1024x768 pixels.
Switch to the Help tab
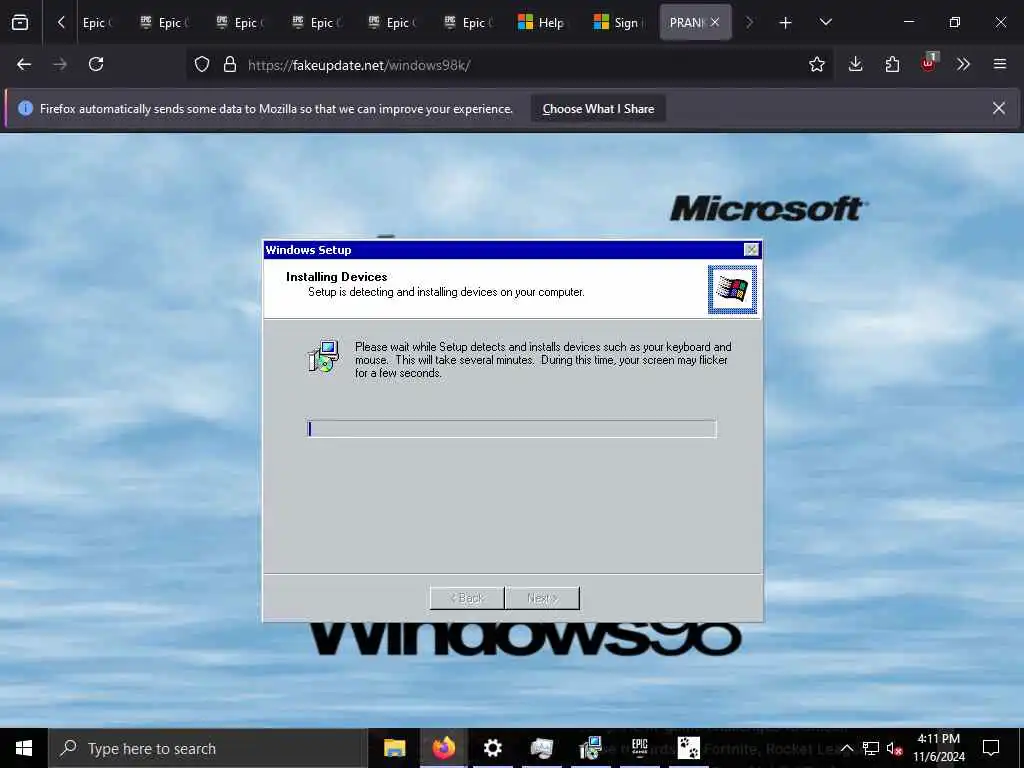pos(541,22)
